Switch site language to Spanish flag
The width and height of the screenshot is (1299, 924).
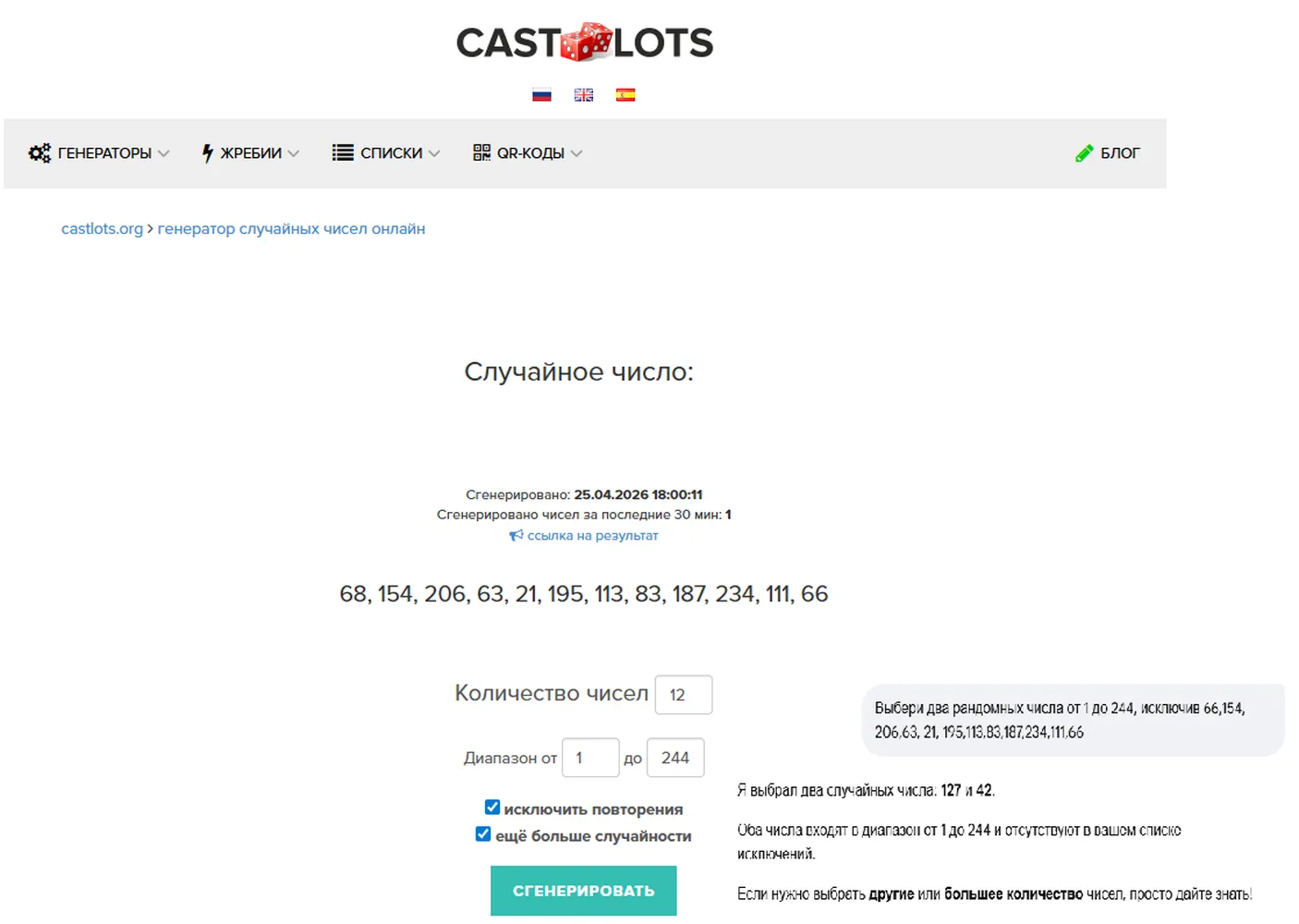pyautogui.click(x=625, y=94)
